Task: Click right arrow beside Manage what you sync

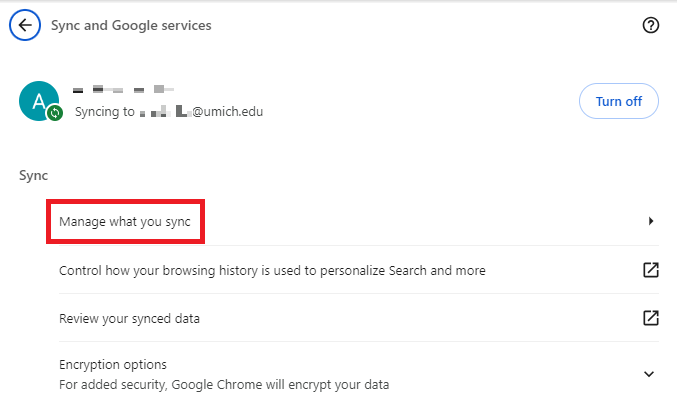Action: [x=651, y=220]
